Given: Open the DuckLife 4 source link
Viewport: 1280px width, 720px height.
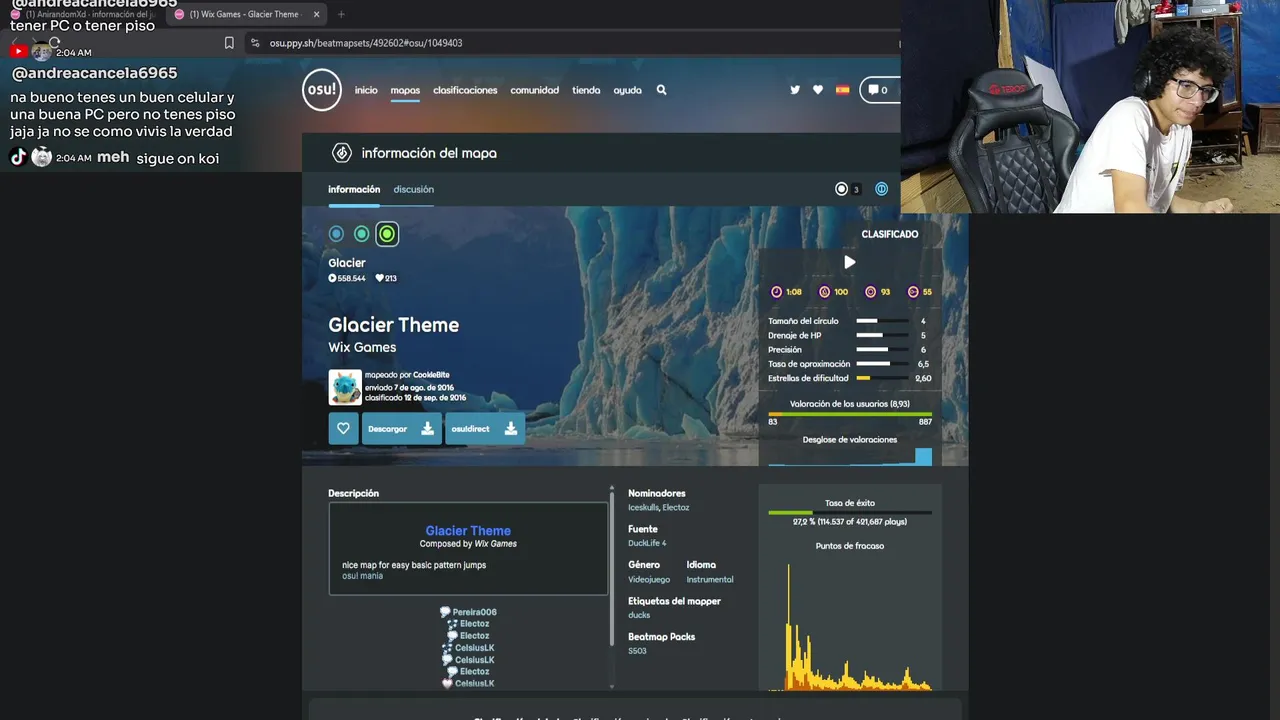Looking at the screenshot, I should pos(647,543).
